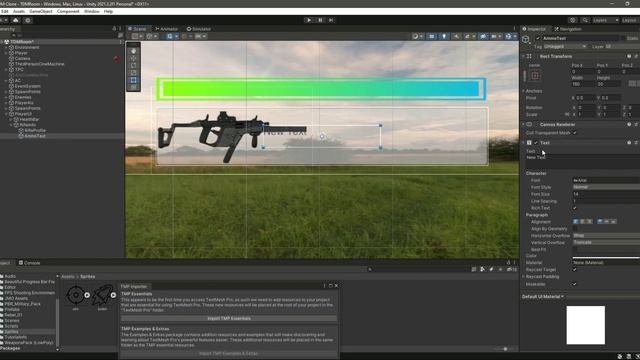
Task: Select the Hand tool in Scene view
Action: coord(133,51)
